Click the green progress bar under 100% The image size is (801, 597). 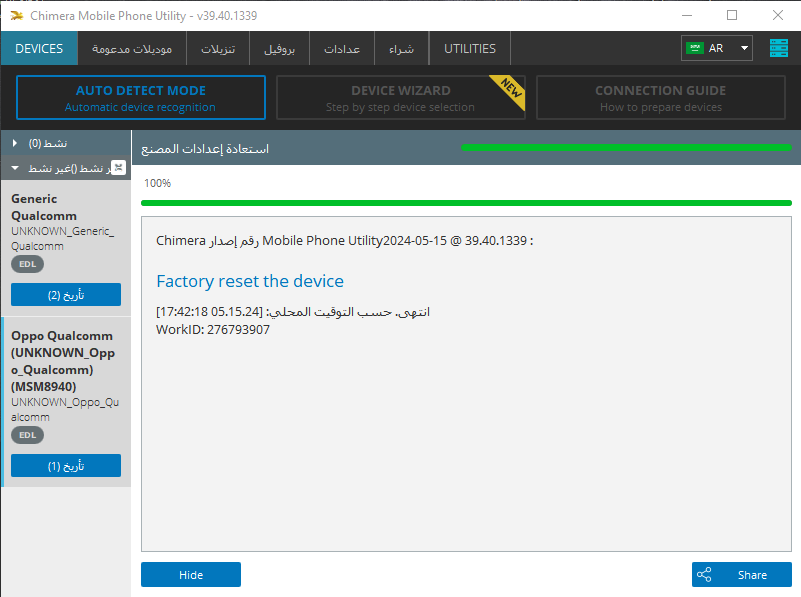coord(466,203)
